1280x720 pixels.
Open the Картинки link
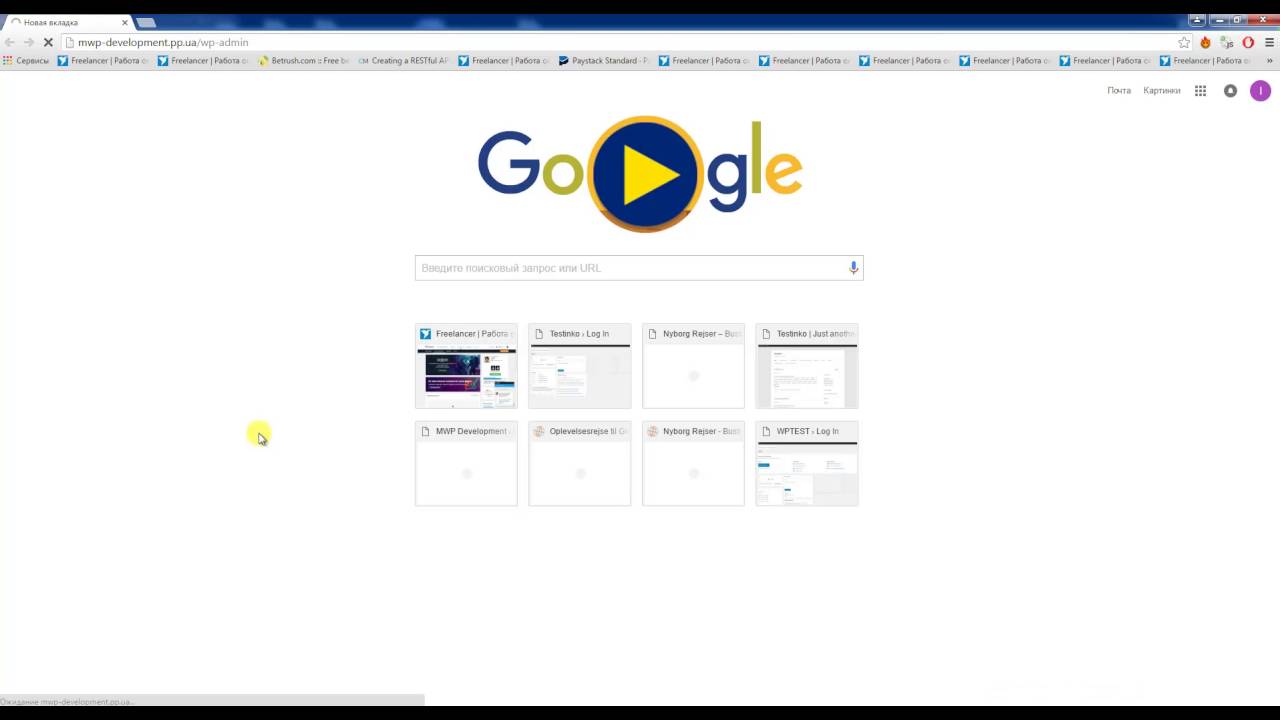tap(1162, 91)
